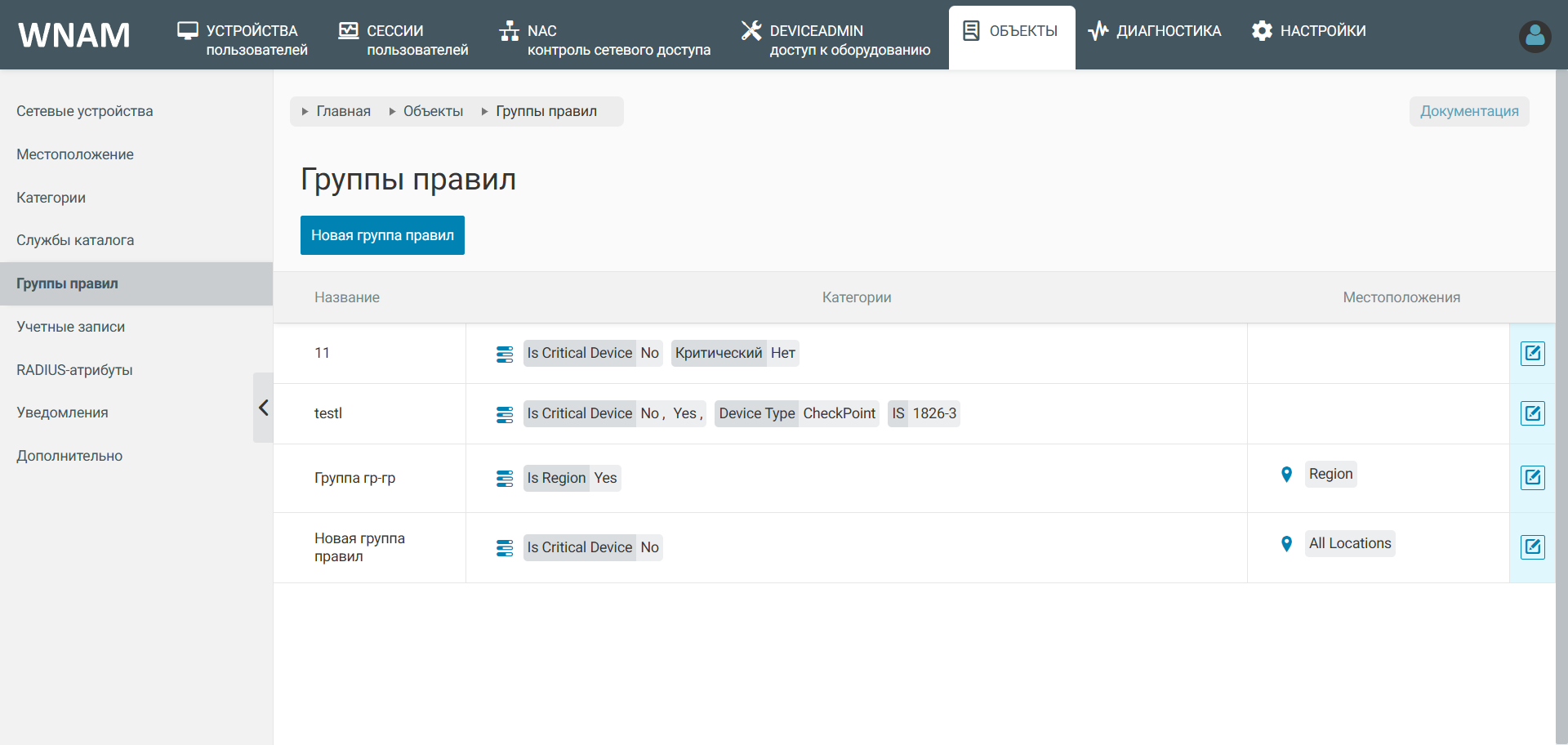Open the DeviceAdmin equipment access section
The height and width of the screenshot is (745, 1568).
(x=835, y=40)
